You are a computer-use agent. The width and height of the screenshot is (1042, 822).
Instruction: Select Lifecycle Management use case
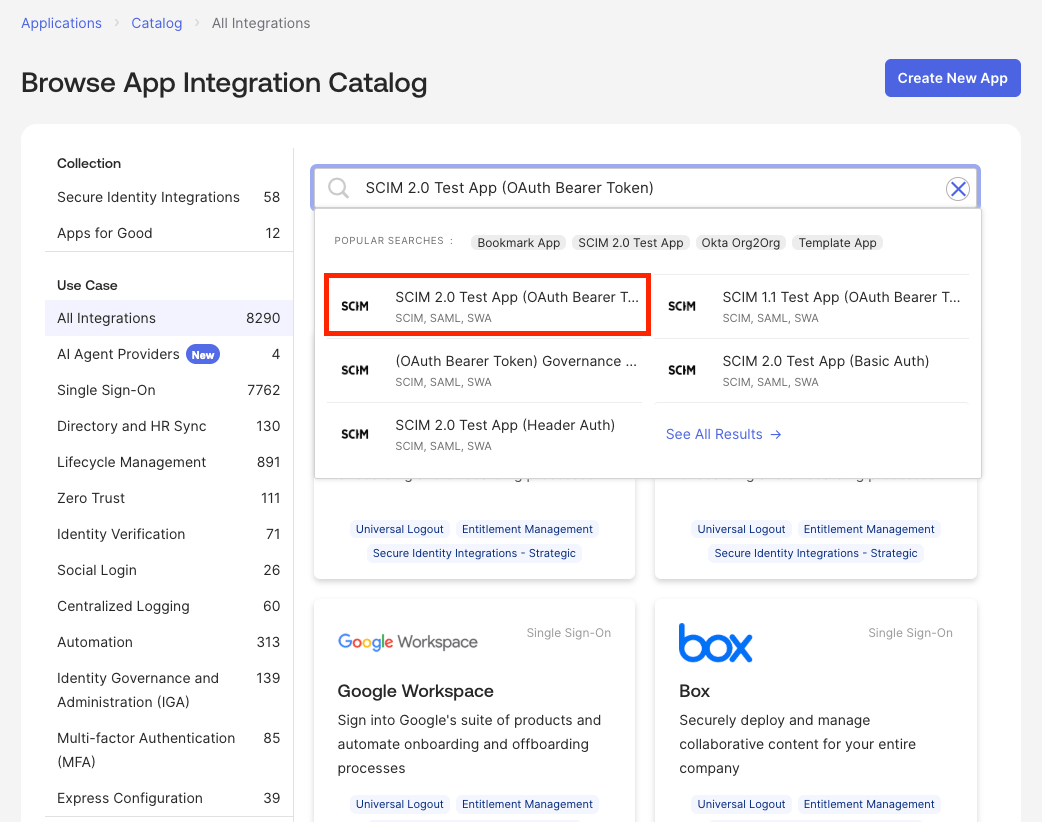169,462
